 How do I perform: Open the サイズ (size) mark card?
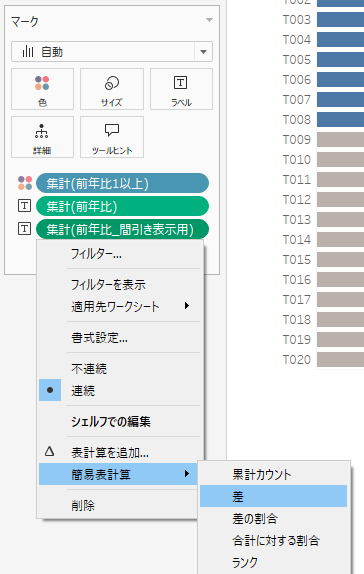[112, 89]
